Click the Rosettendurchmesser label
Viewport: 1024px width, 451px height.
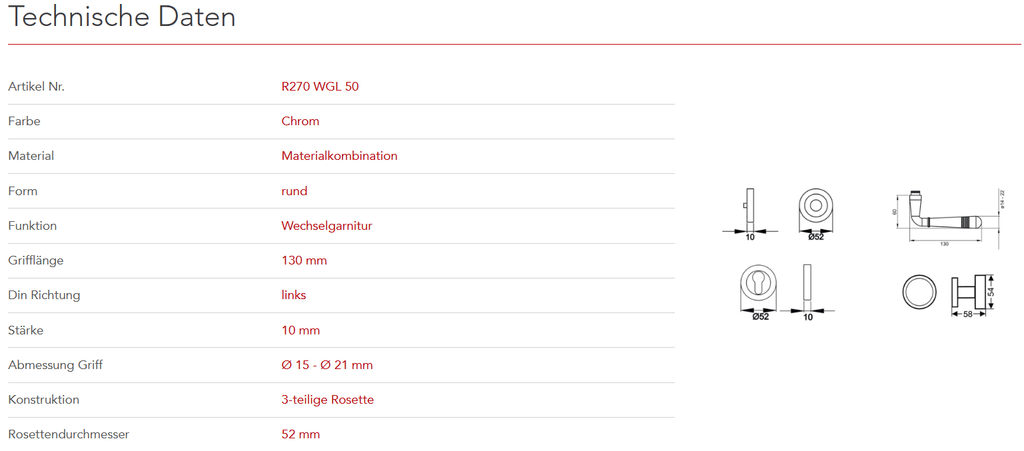click(x=69, y=435)
